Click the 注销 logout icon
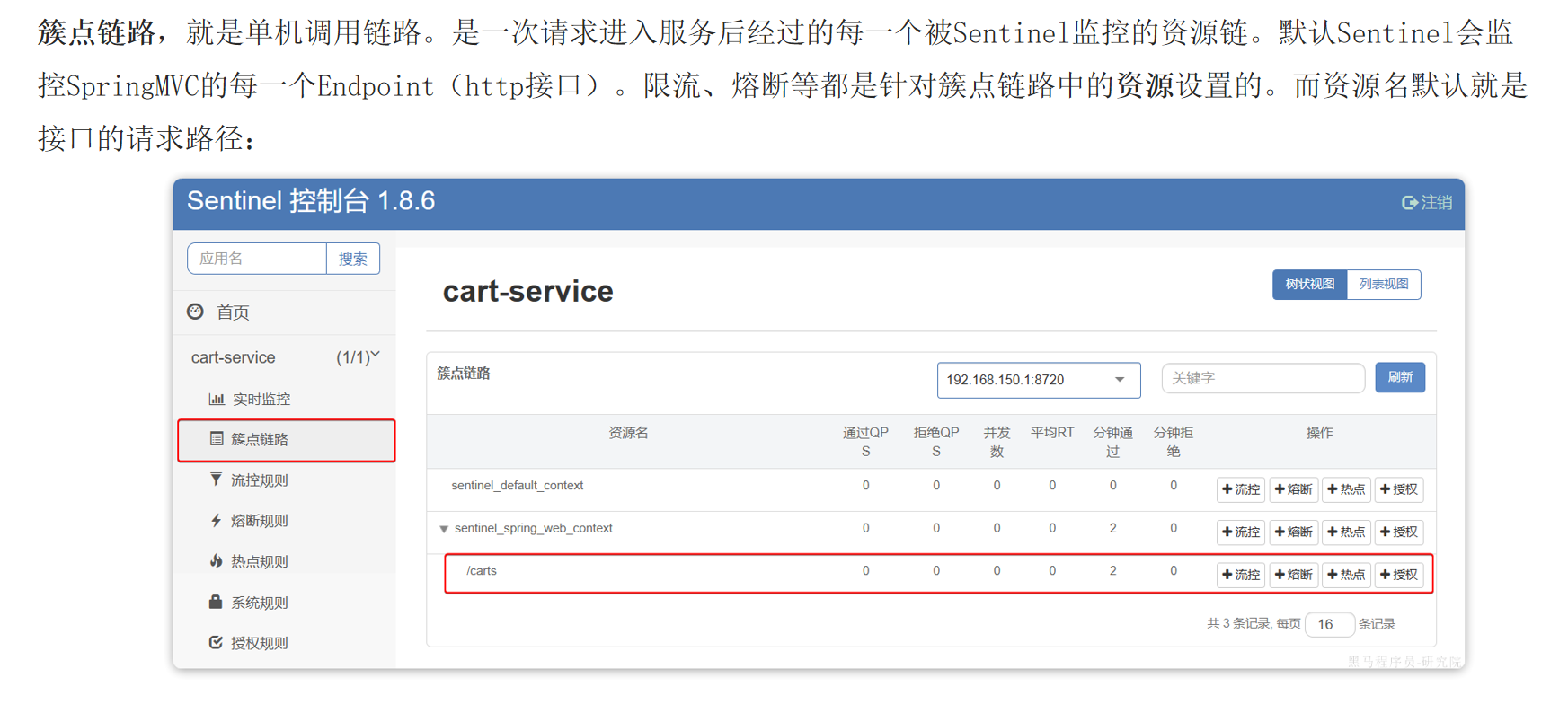Viewport: 1568px width, 704px height. pyautogui.click(x=1409, y=203)
